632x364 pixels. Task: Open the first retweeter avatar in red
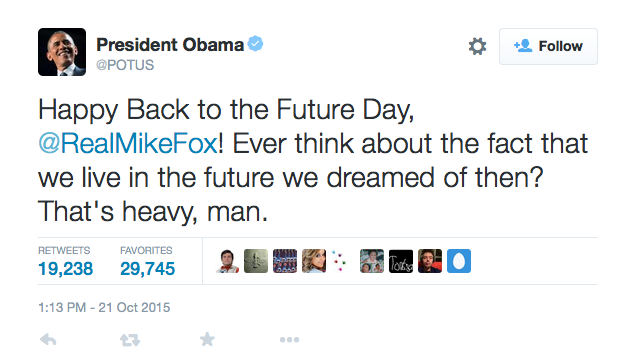pyautogui.click(x=227, y=261)
